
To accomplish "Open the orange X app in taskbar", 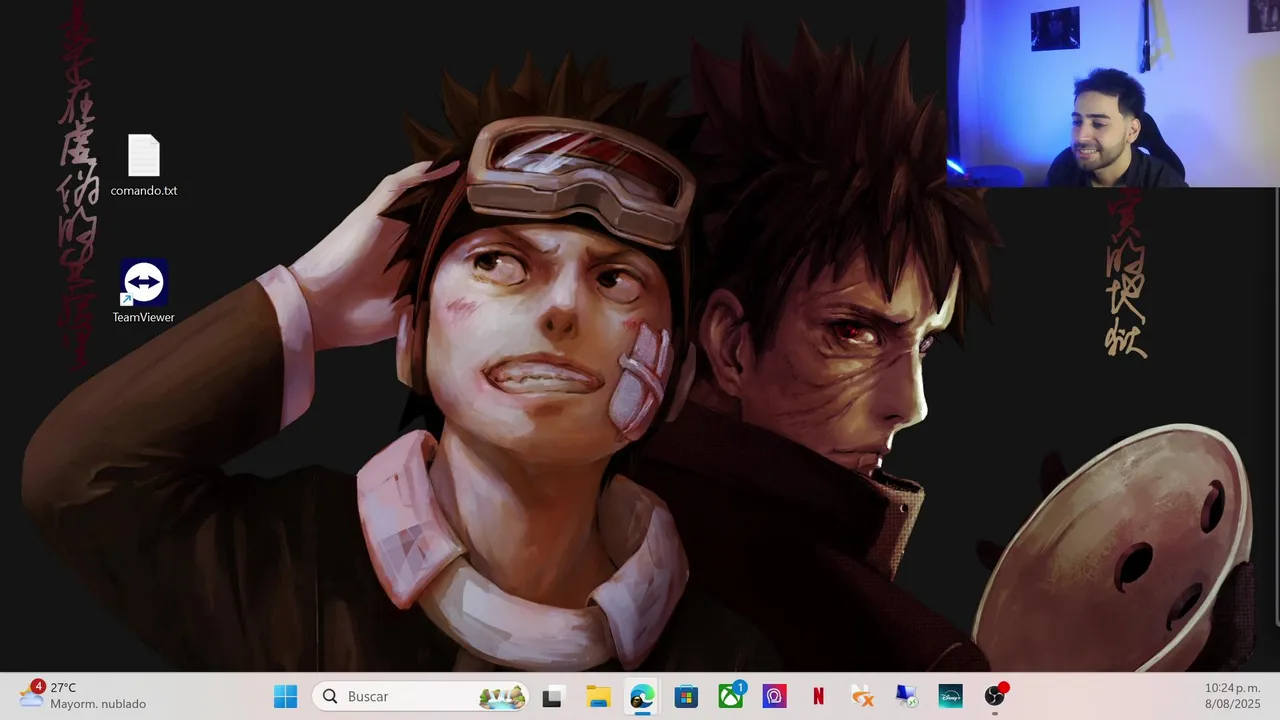I will tap(862, 696).
